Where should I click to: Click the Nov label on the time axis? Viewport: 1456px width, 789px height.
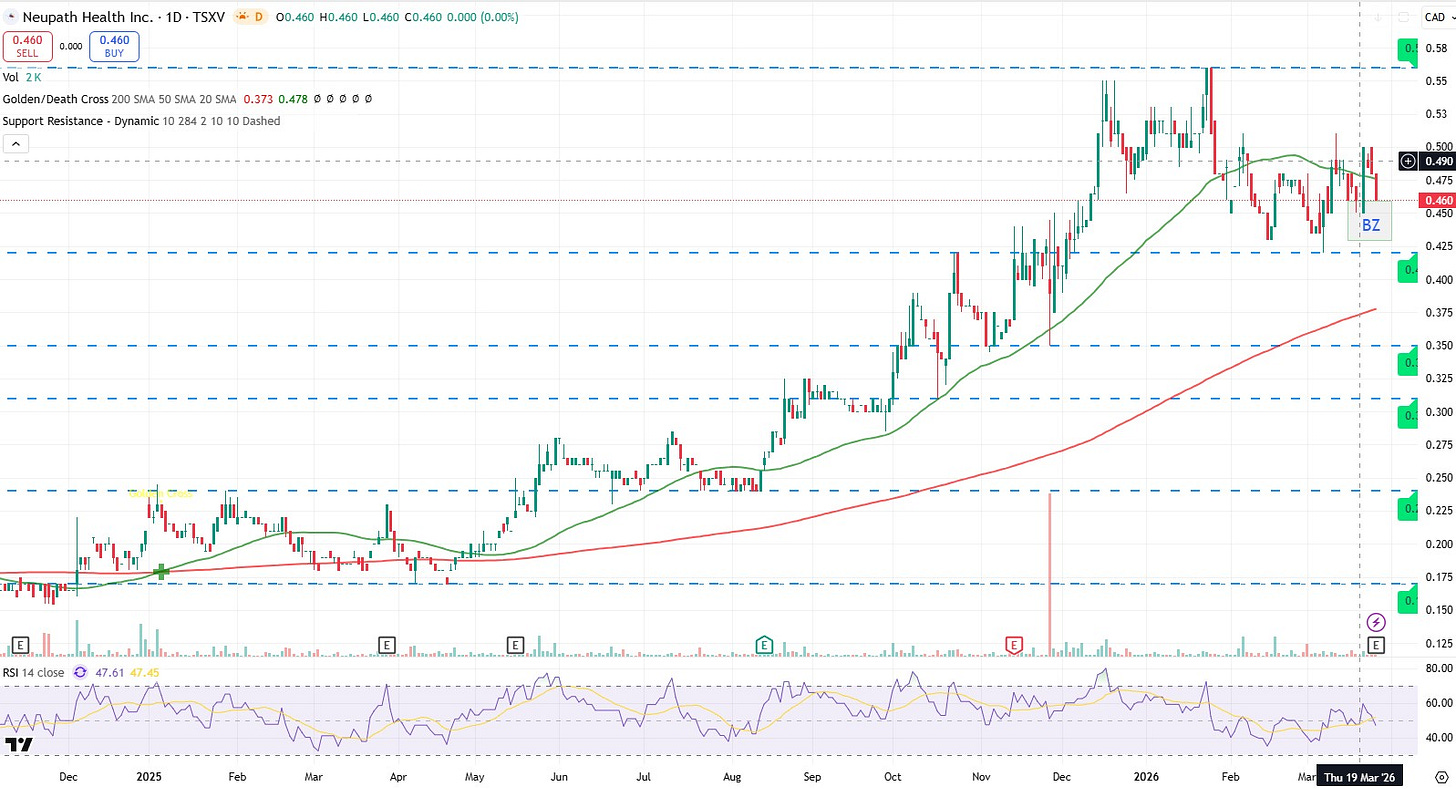980,776
